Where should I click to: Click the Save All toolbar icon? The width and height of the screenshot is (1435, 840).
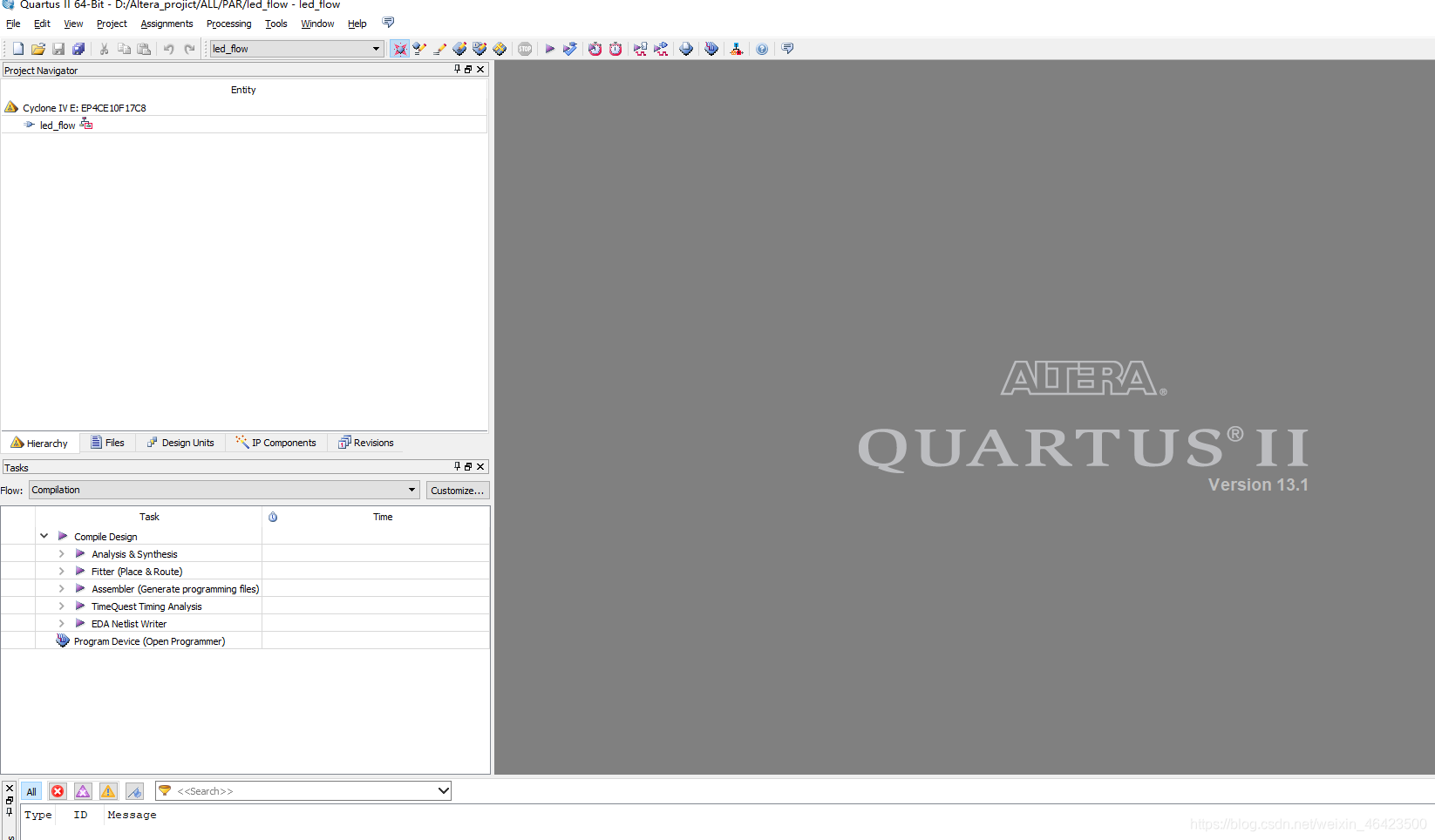click(x=78, y=49)
